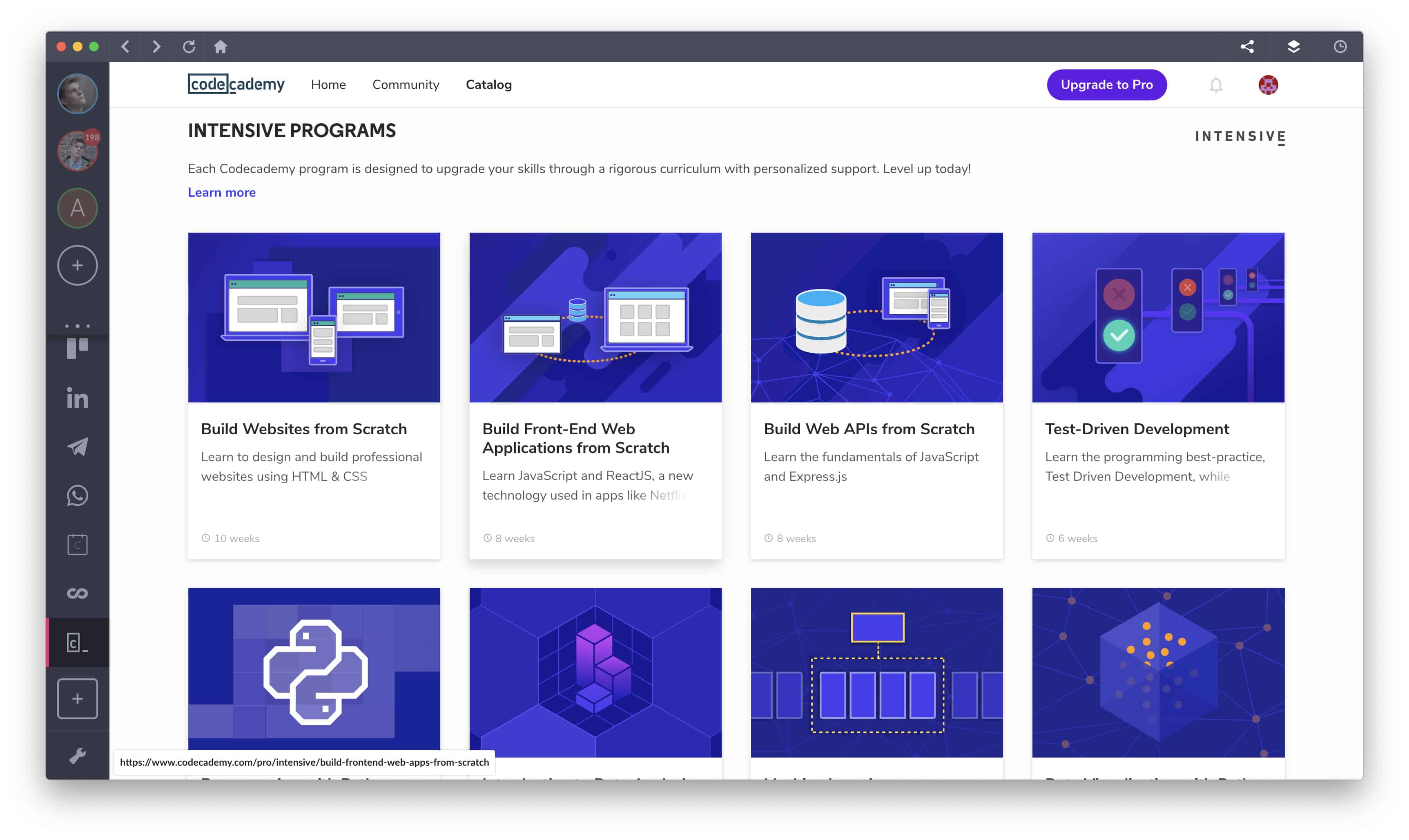Click the sidebar wrench settings icon
Screen dimensions: 1409x840
(78, 755)
